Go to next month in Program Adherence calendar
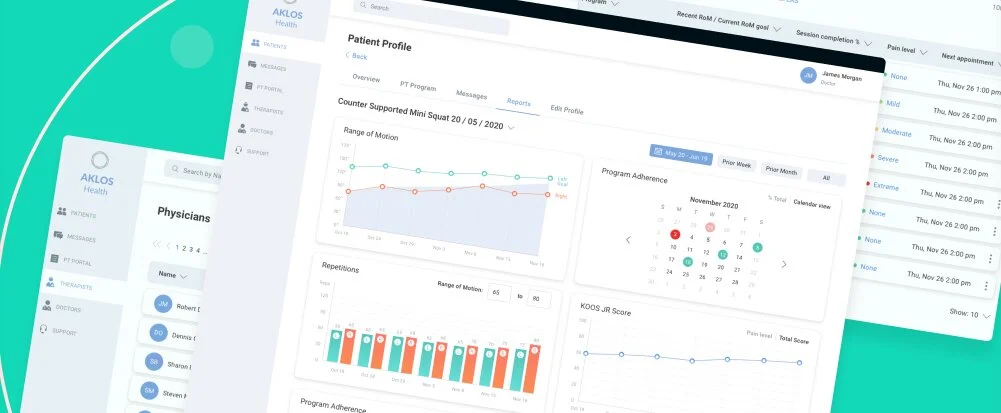 tap(784, 265)
